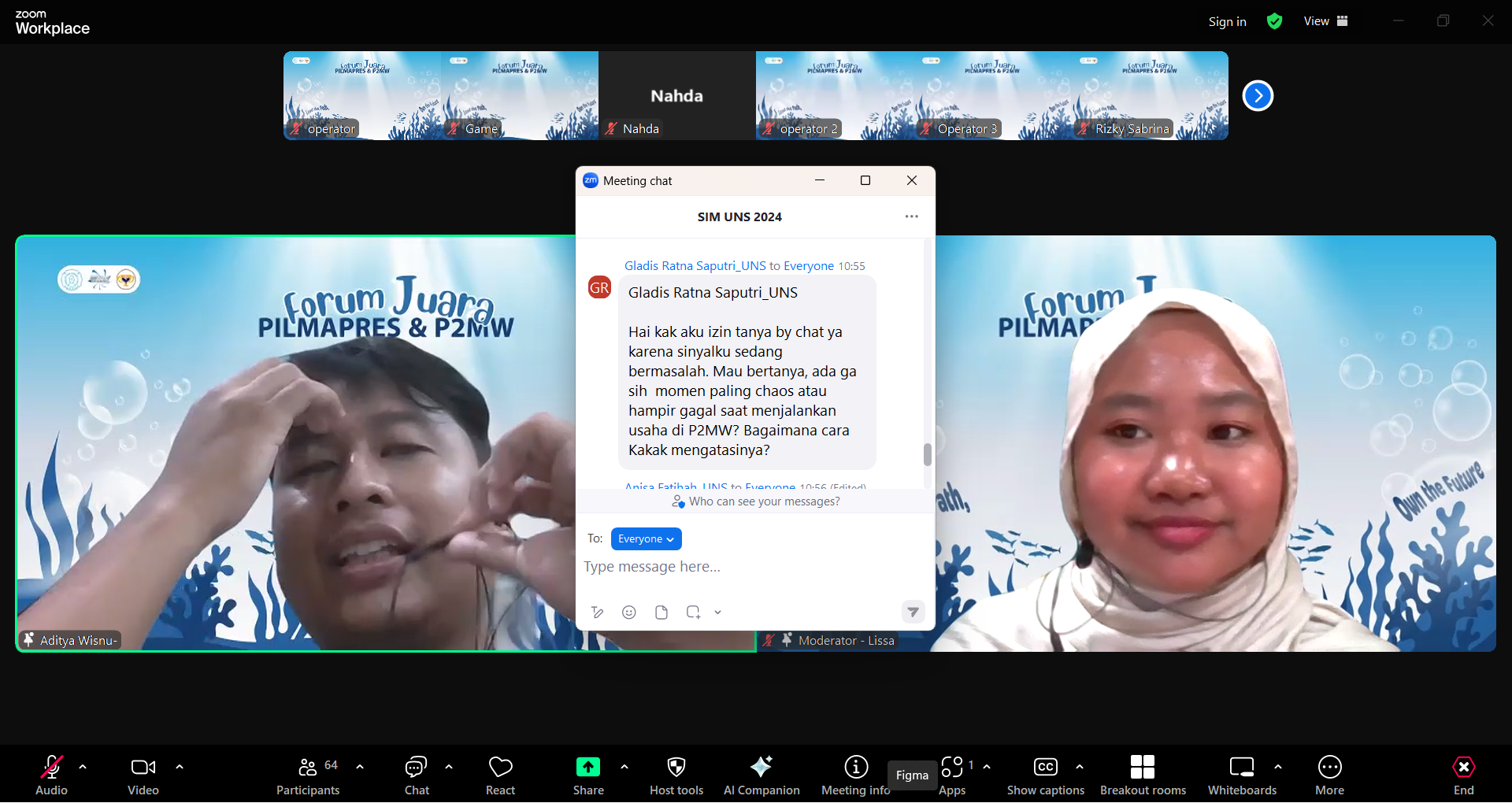Viewport: 1512px width, 803px height.
Task: Click SIM UNS 2024 chat title
Action: (x=739, y=216)
